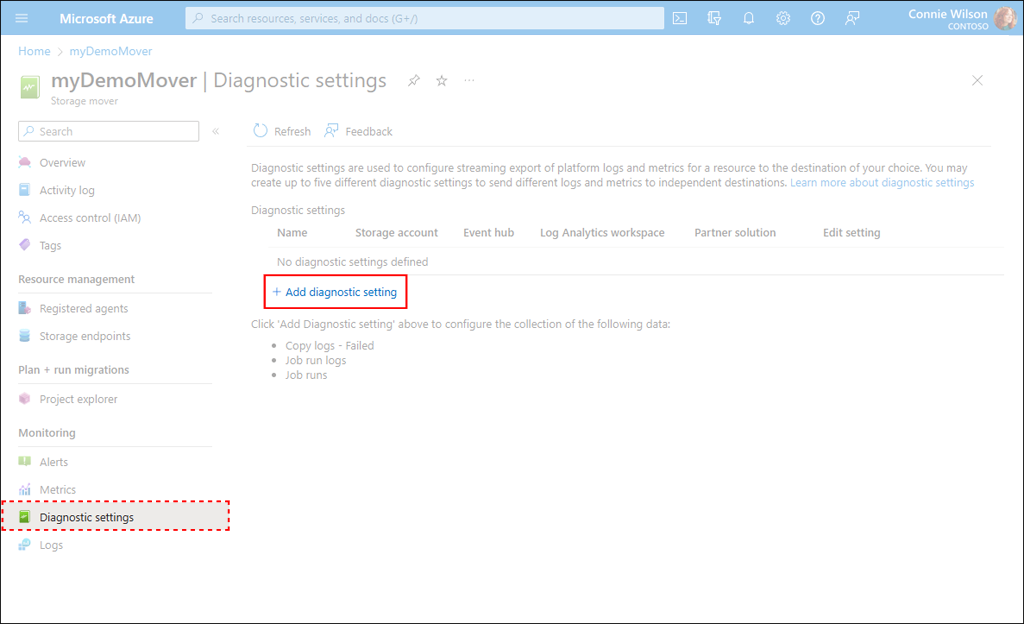The height and width of the screenshot is (624, 1024).
Task: Click the Registered agents icon
Action: click(x=25, y=308)
